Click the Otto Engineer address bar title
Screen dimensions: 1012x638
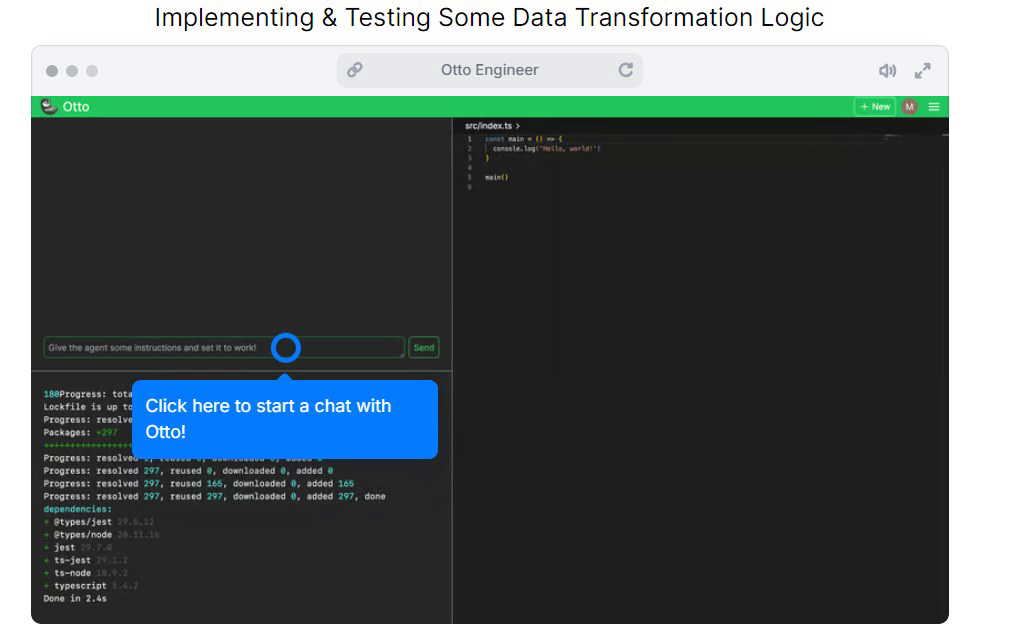489,70
